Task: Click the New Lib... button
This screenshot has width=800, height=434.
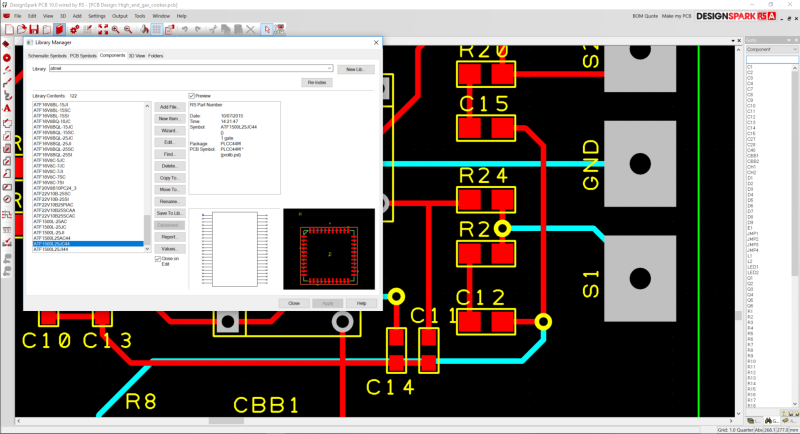Action: click(356, 69)
